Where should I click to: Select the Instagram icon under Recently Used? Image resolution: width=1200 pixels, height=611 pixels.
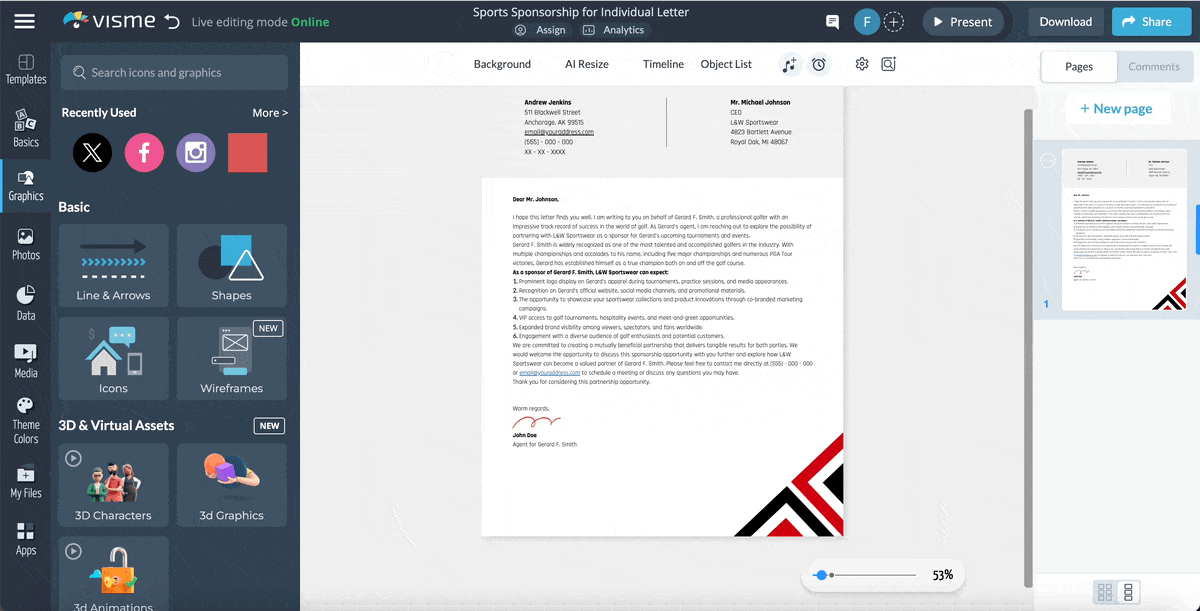point(195,152)
